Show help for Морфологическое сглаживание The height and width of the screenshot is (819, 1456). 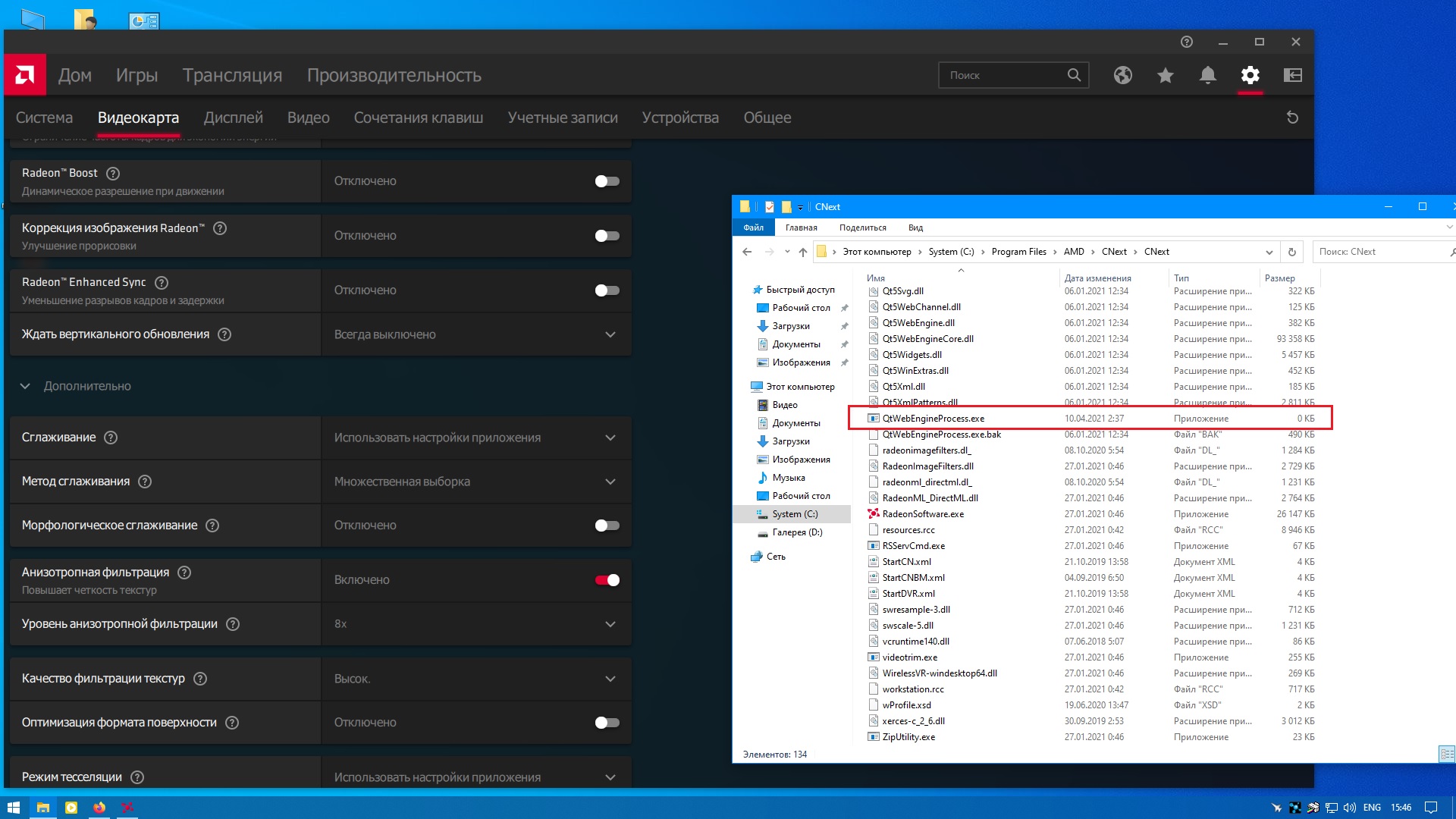tap(212, 526)
